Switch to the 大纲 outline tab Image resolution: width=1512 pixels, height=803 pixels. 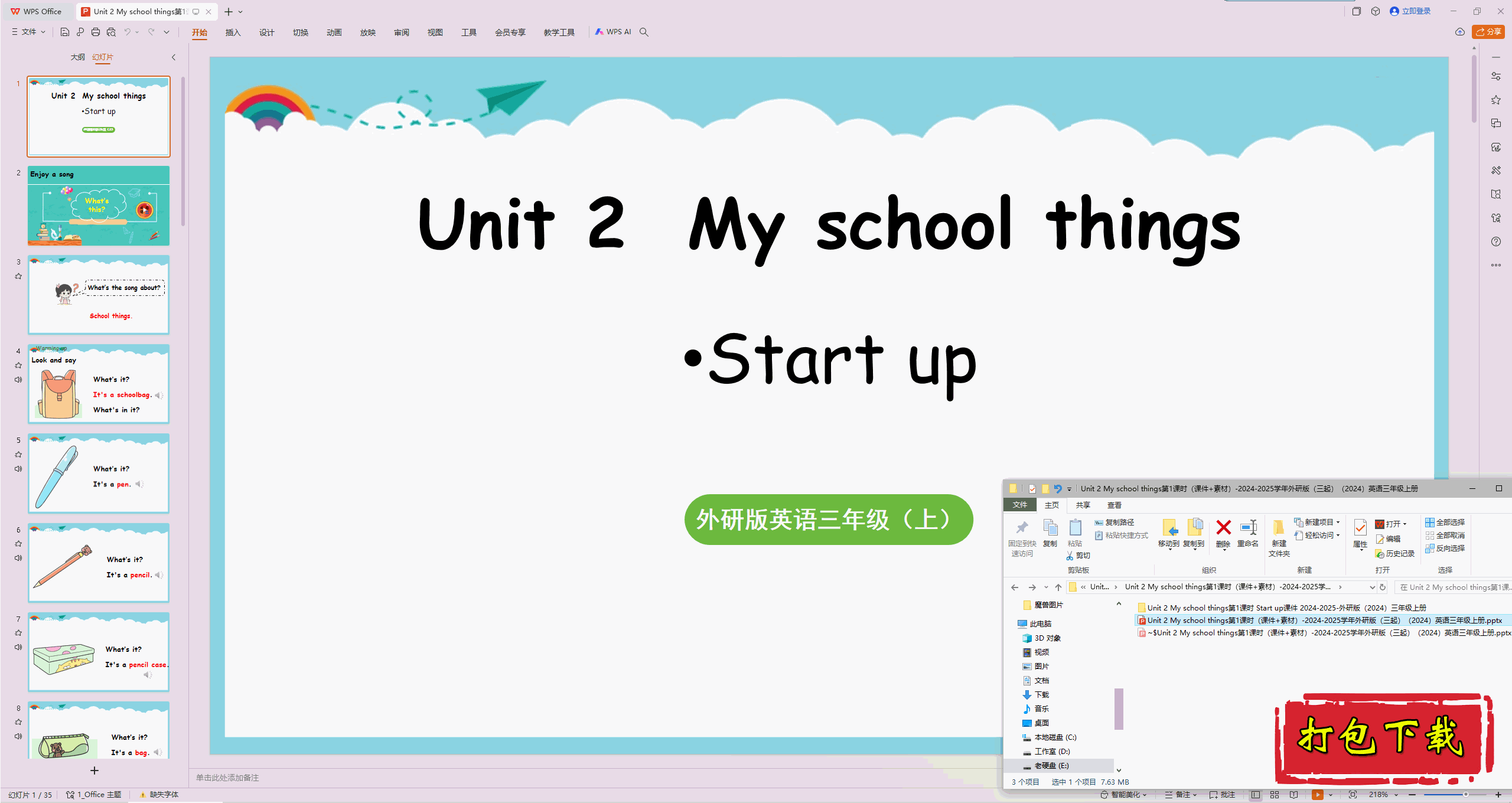point(77,57)
